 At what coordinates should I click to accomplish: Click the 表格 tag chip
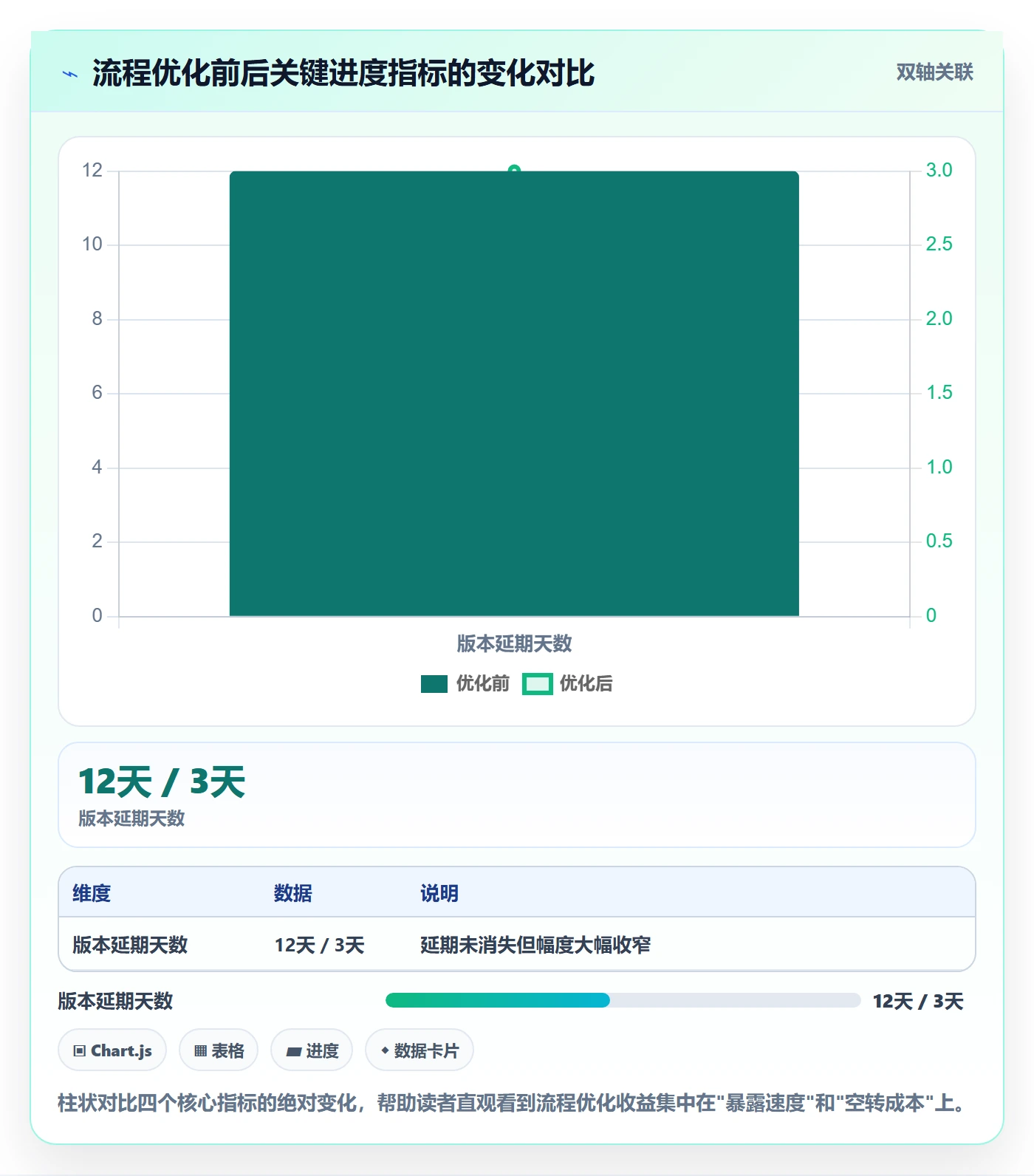pyautogui.click(x=219, y=1050)
